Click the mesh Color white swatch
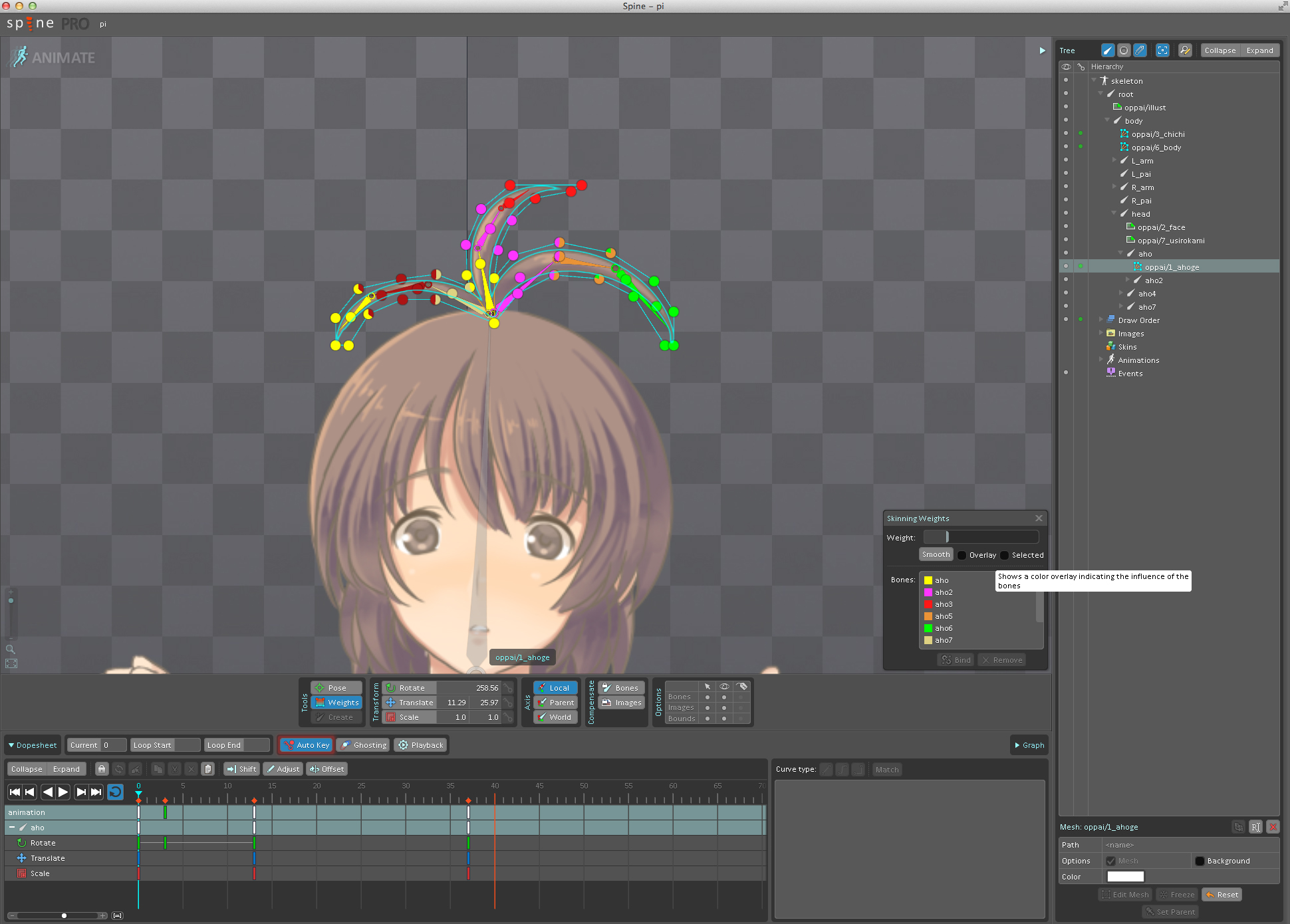This screenshot has width=1290, height=924. click(x=1126, y=877)
